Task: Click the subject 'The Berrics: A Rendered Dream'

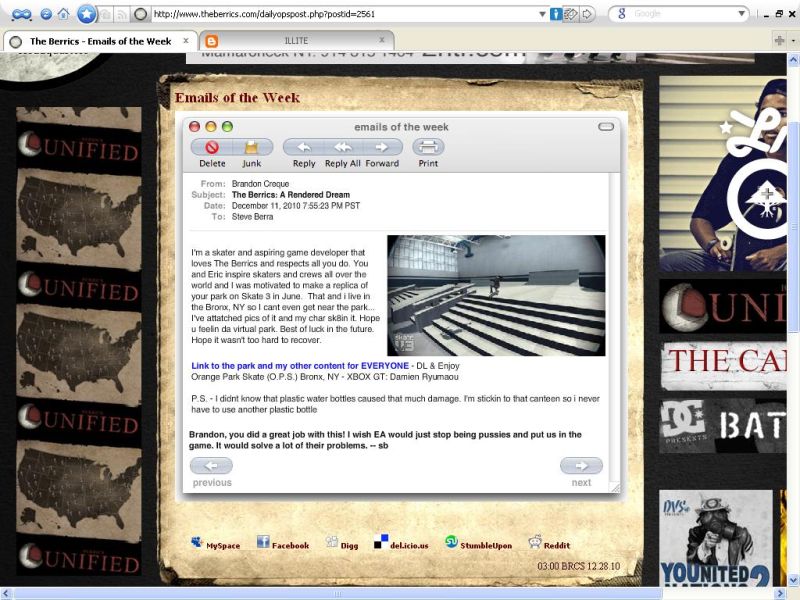Action: point(291,195)
